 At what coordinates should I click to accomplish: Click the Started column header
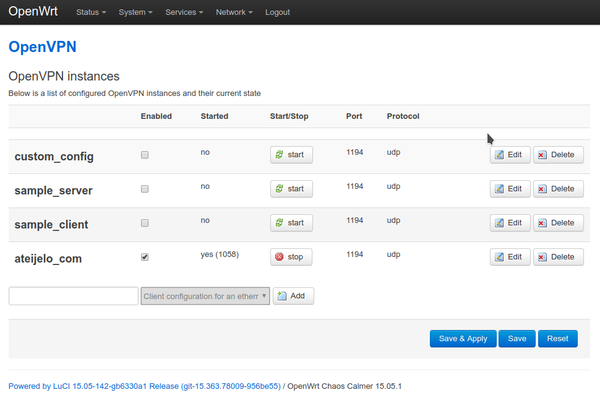click(x=214, y=116)
